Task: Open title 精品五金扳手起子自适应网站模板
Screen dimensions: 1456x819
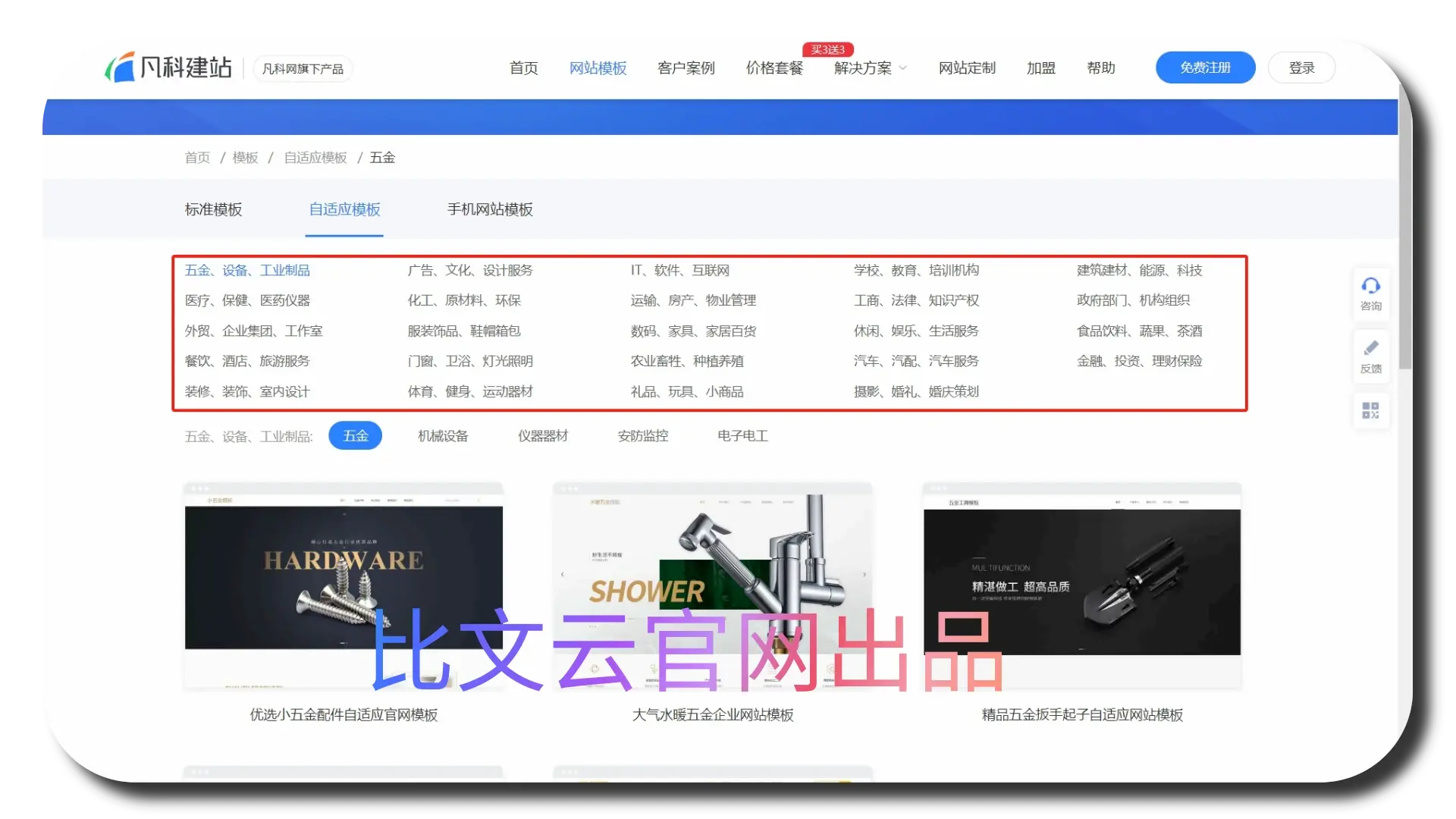Action: (x=1082, y=715)
